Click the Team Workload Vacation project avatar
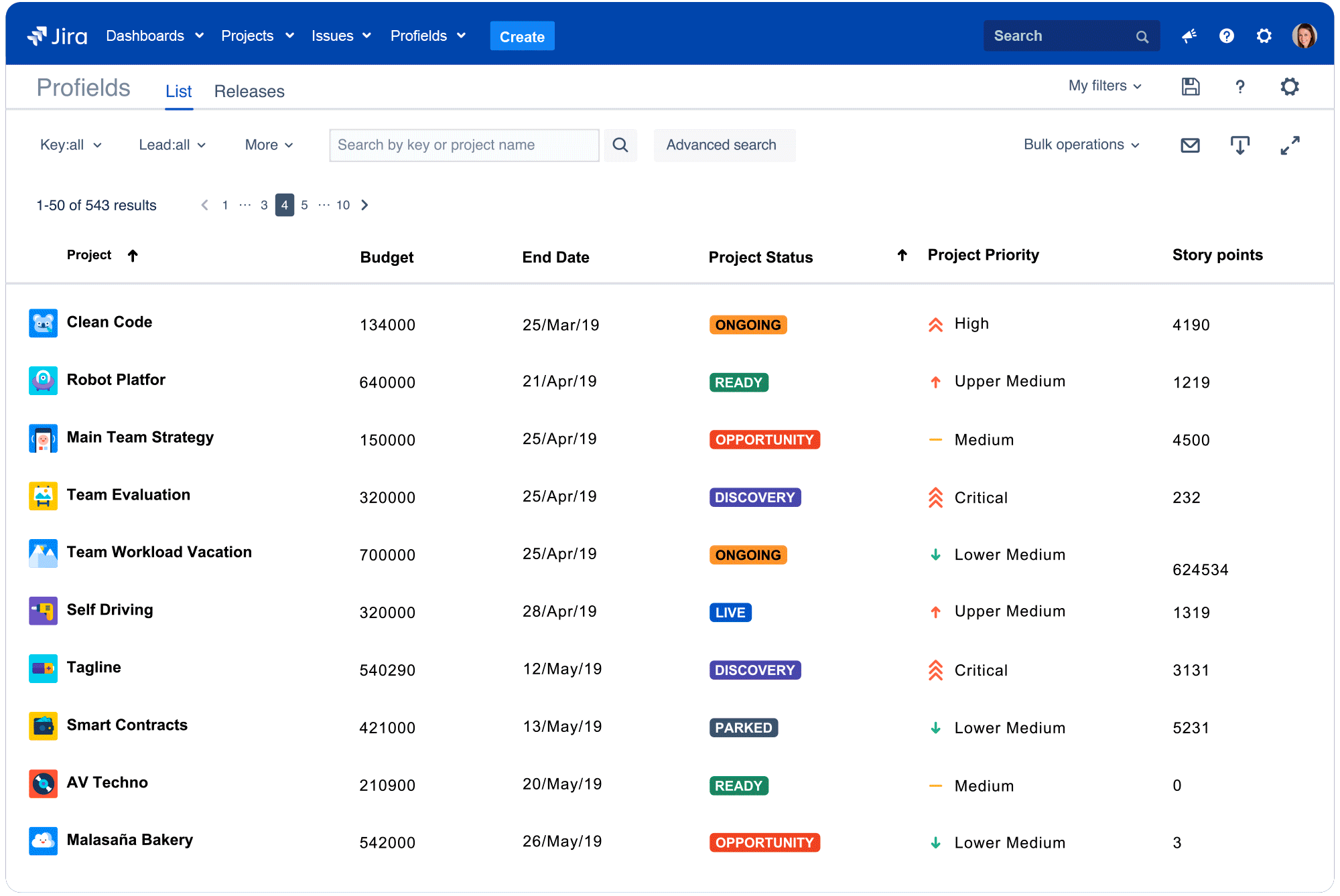 (x=43, y=554)
